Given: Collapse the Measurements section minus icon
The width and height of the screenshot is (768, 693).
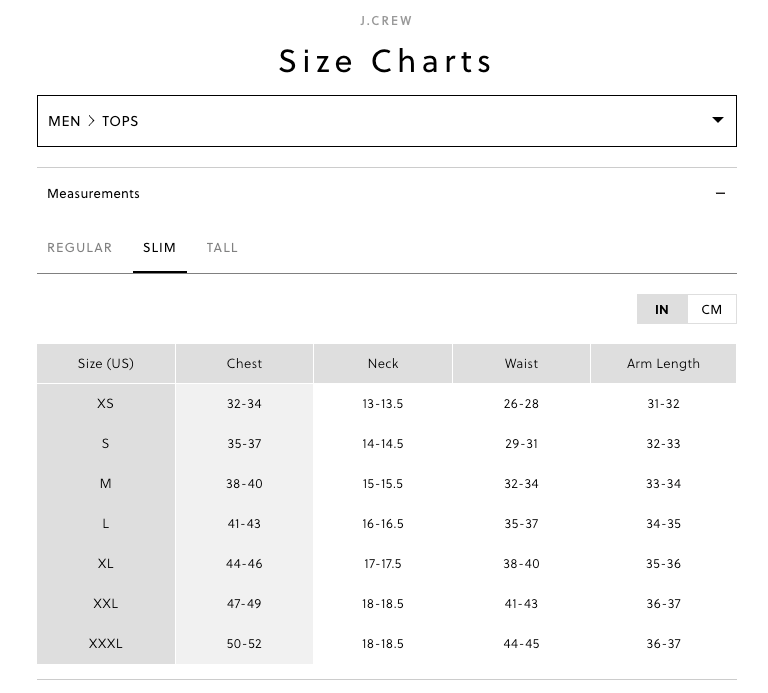Looking at the screenshot, I should pyautogui.click(x=720, y=193).
